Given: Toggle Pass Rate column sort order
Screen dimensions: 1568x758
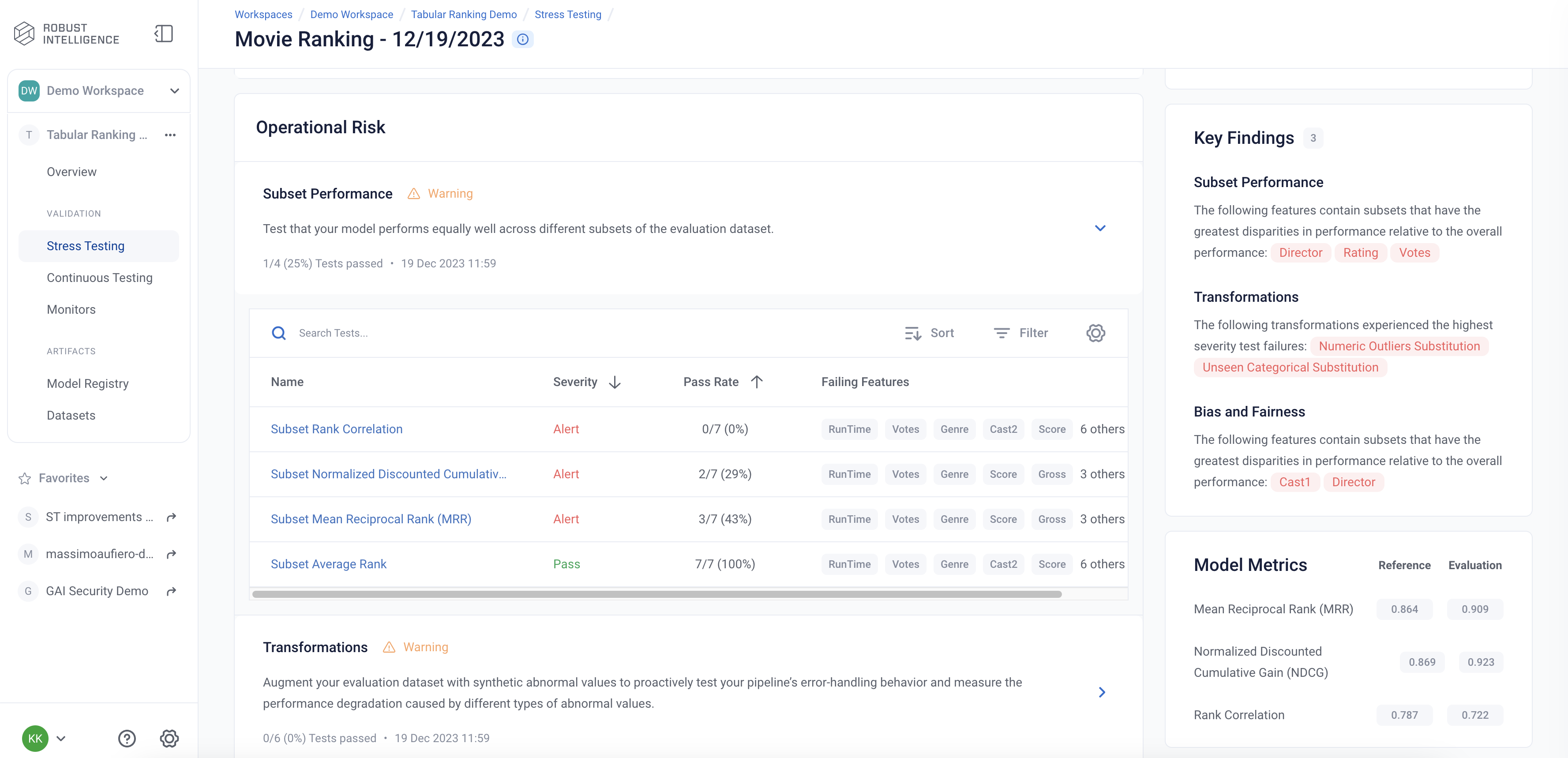Looking at the screenshot, I should pyautogui.click(x=757, y=383).
